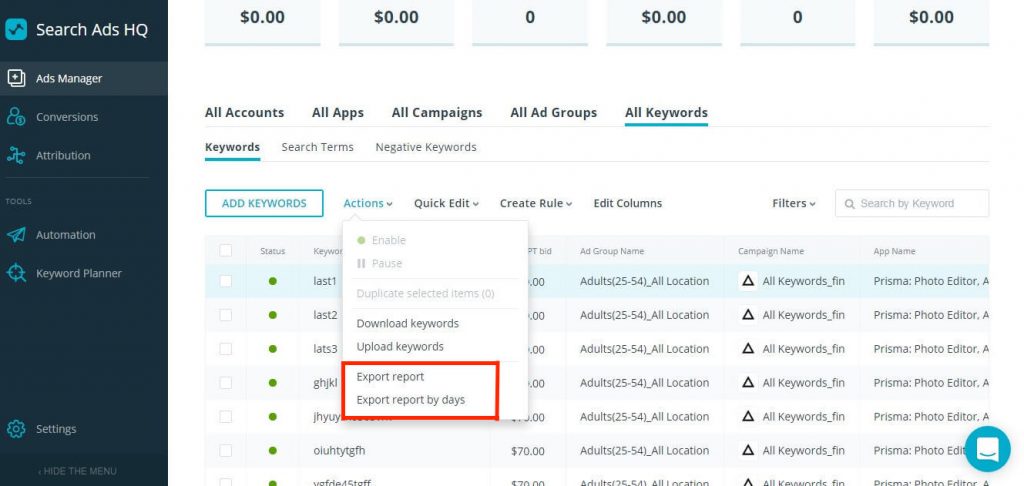Select the Keywords sub-tab

(x=232, y=147)
